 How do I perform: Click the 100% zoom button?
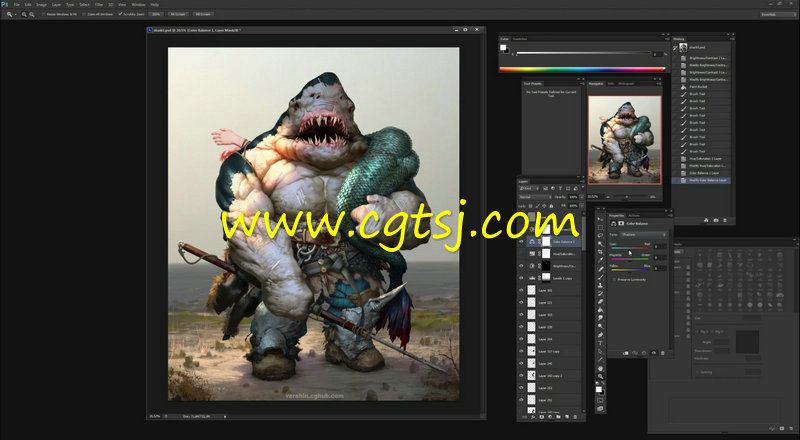(156, 14)
